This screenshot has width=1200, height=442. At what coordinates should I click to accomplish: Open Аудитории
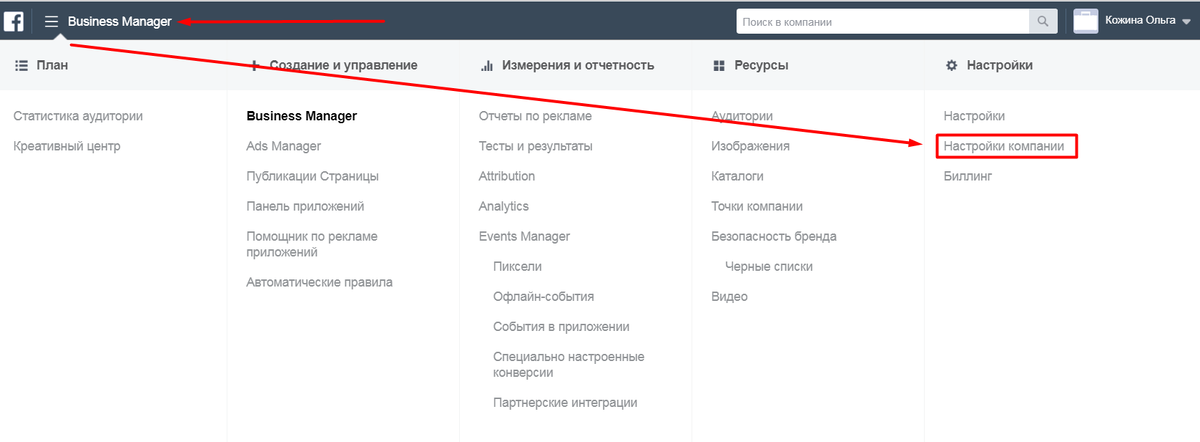pos(742,116)
